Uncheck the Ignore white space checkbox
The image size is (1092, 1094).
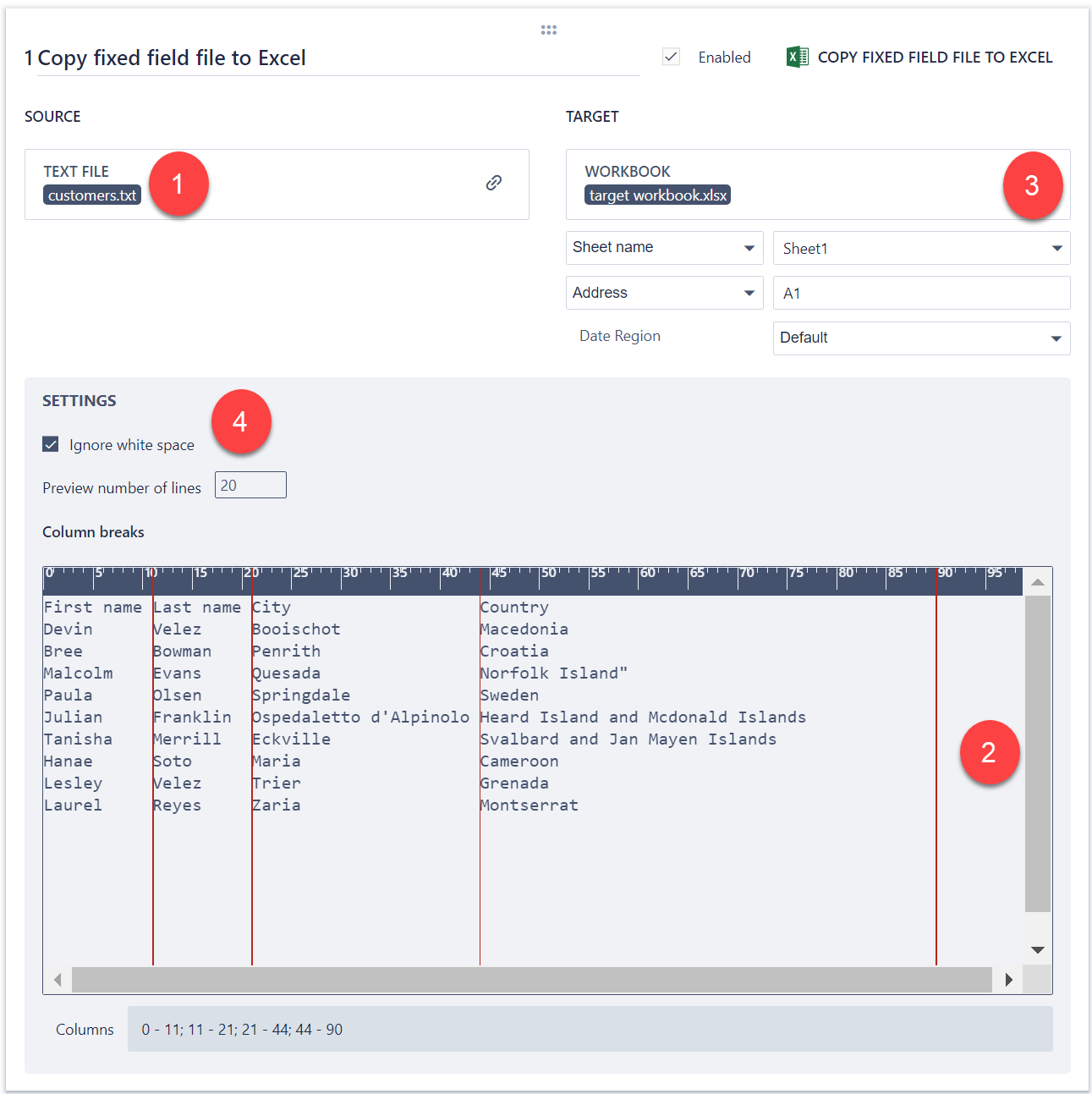coord(51,444)
